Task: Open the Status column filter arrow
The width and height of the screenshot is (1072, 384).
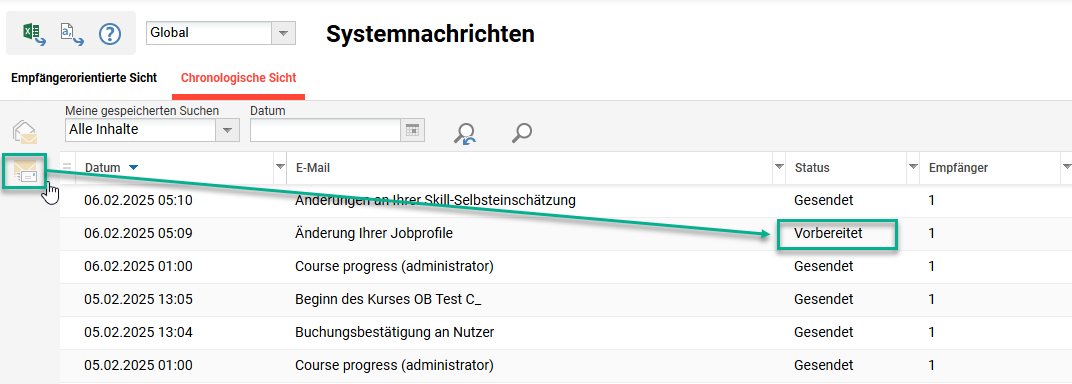Action: (912, 167)
